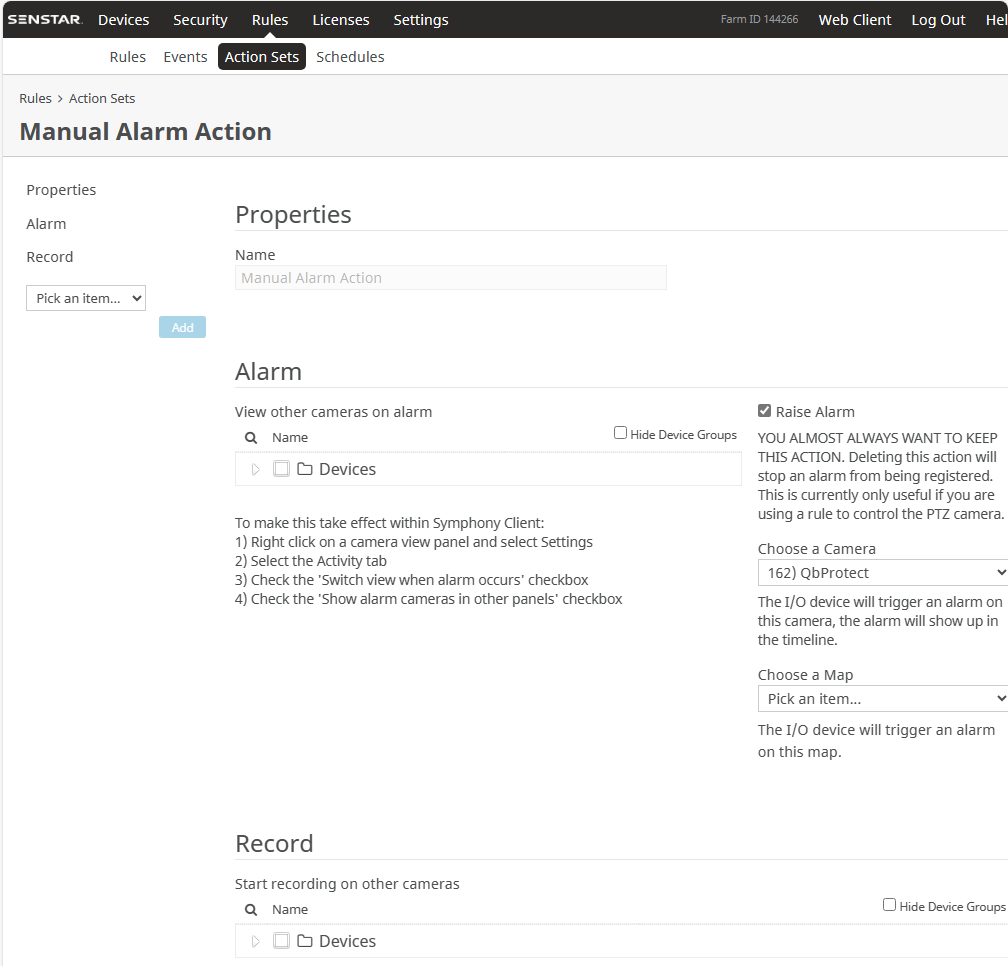Open the Licenses menu
Image resolution: width=1008 pixels, height=966 pixels.
click(x=340, y=20)
